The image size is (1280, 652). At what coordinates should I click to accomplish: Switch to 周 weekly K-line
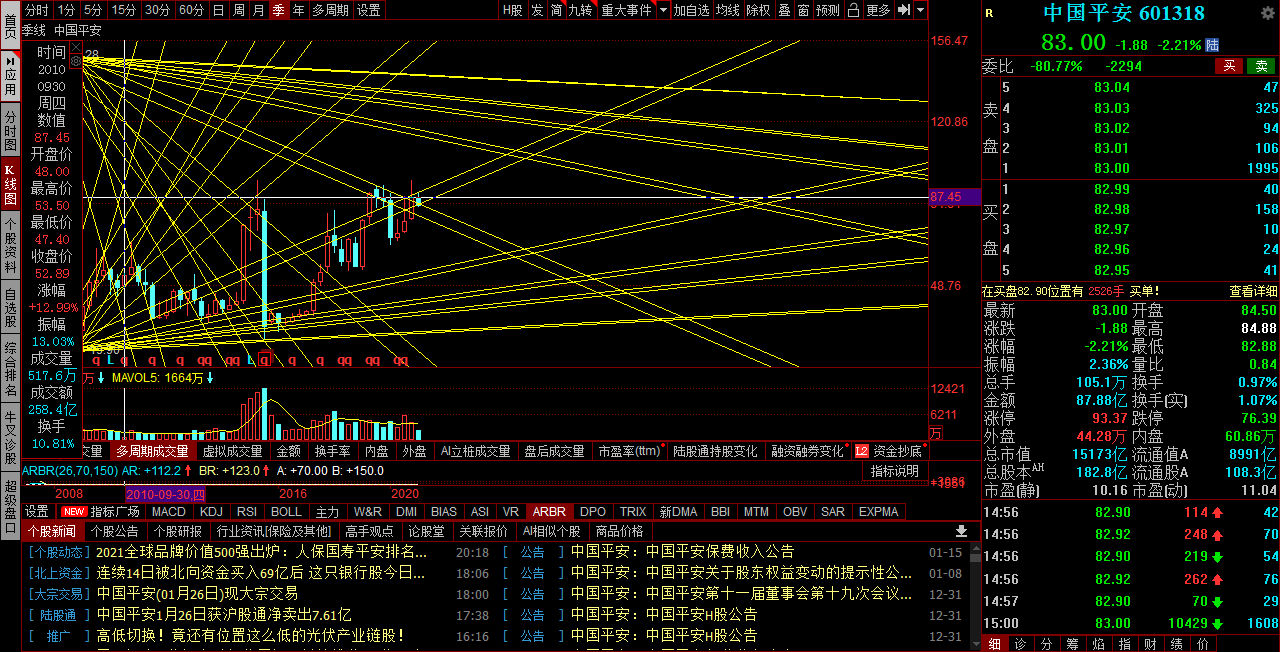(238, 10)
